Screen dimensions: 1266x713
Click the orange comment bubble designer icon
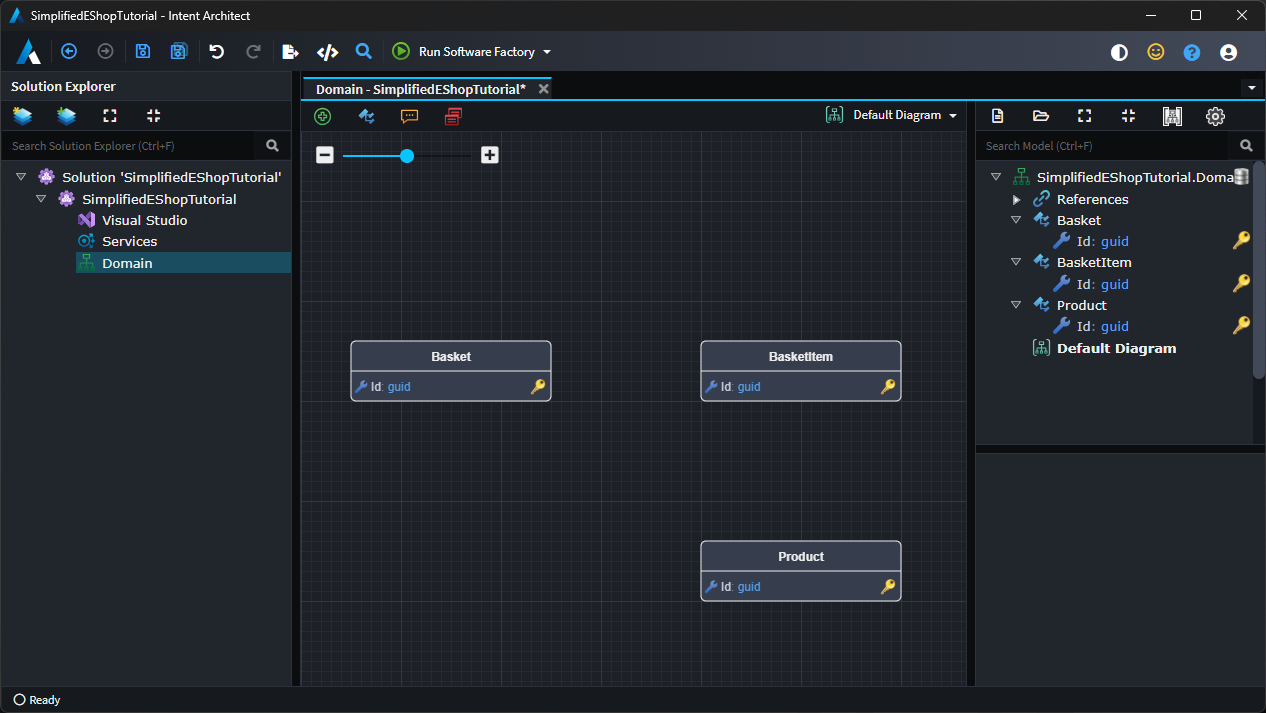[409, 116]
